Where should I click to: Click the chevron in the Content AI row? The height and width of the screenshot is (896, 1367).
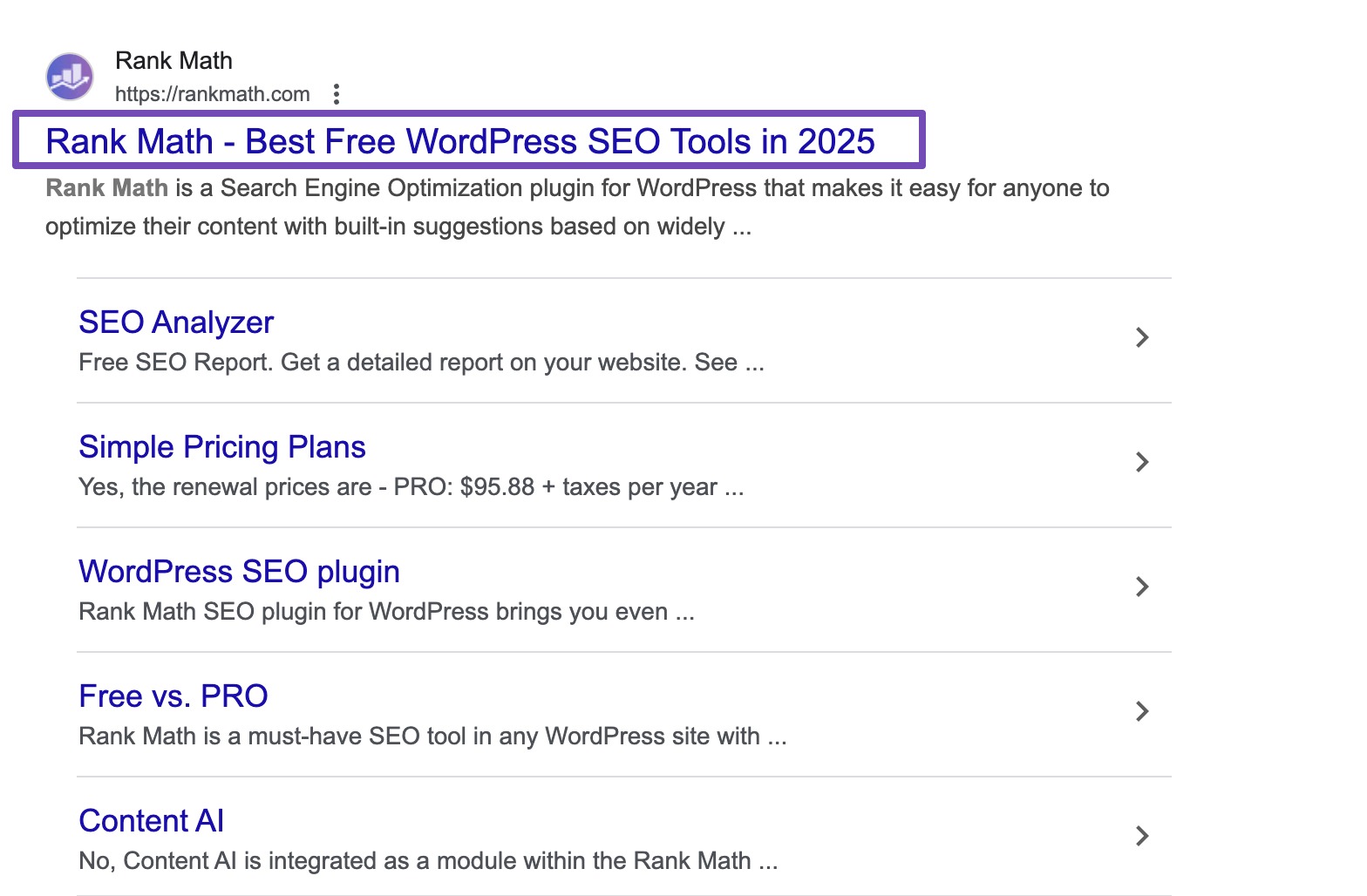coord(1142,836)
